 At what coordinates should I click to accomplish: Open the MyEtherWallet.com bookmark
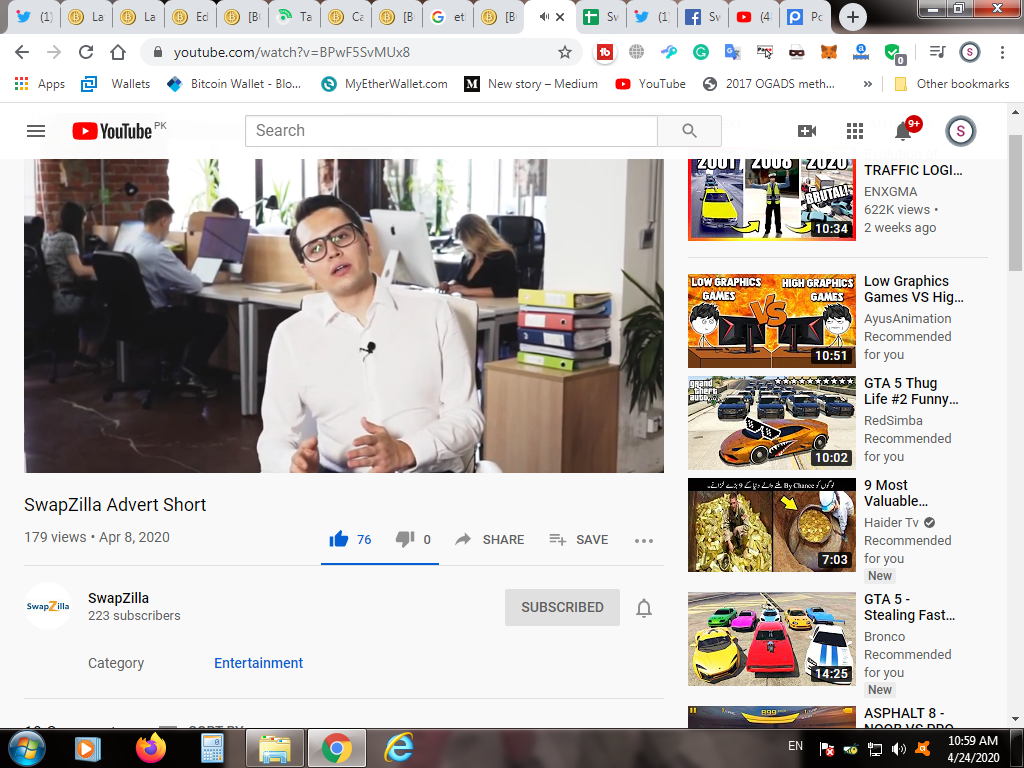pyautogui.click(x=385, y=84)
